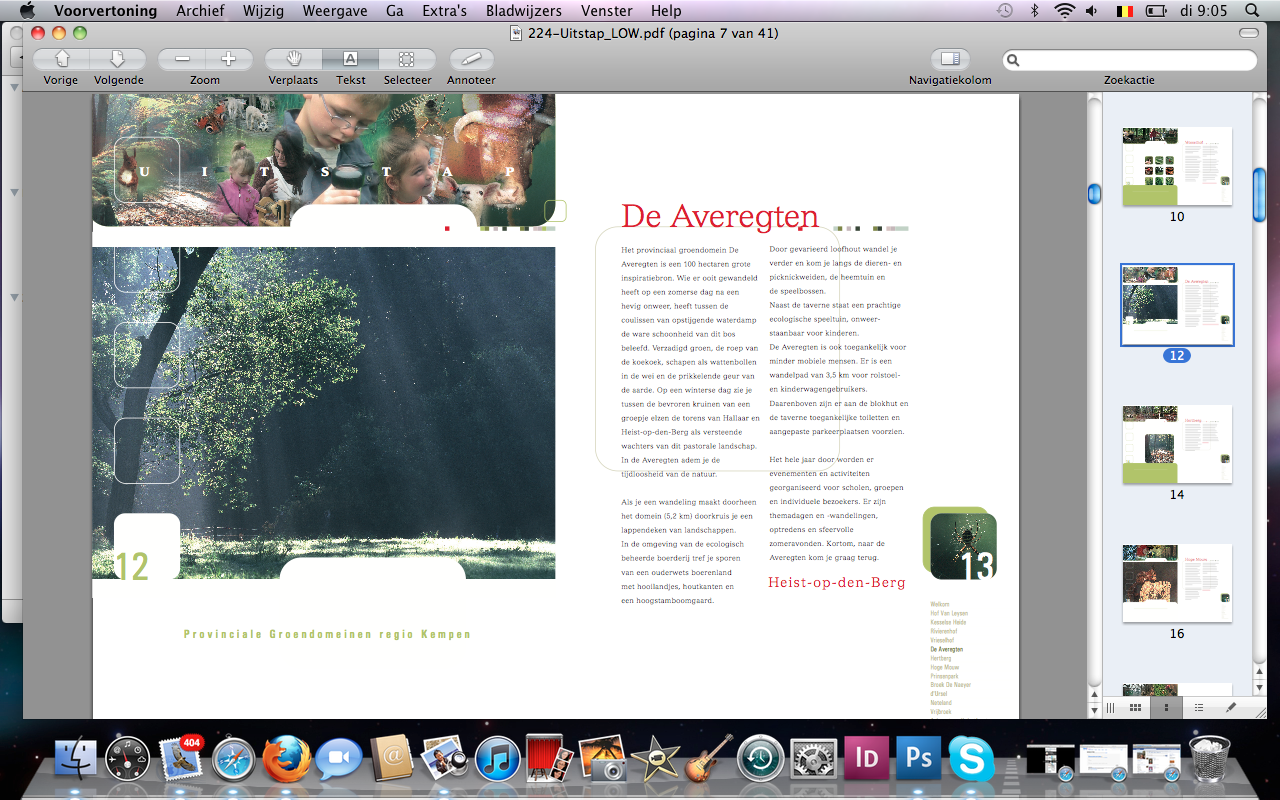Open the Help menu

[x=666, y=11]
